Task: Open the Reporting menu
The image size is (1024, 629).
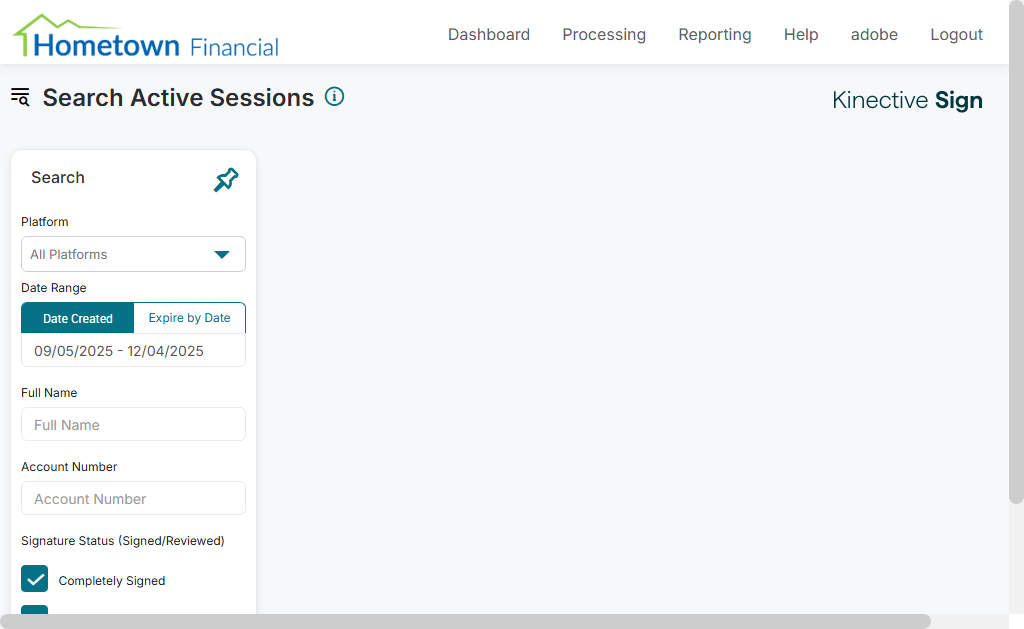Action: (x=715, y=35)
